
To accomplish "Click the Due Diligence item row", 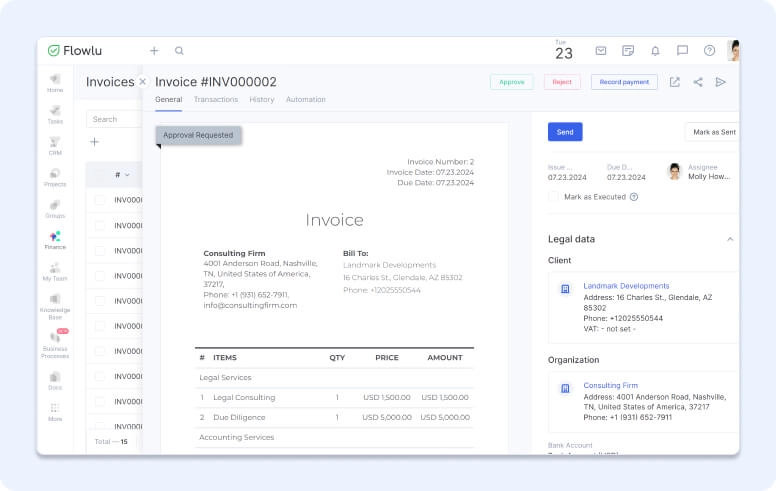I will click(334, 417).
